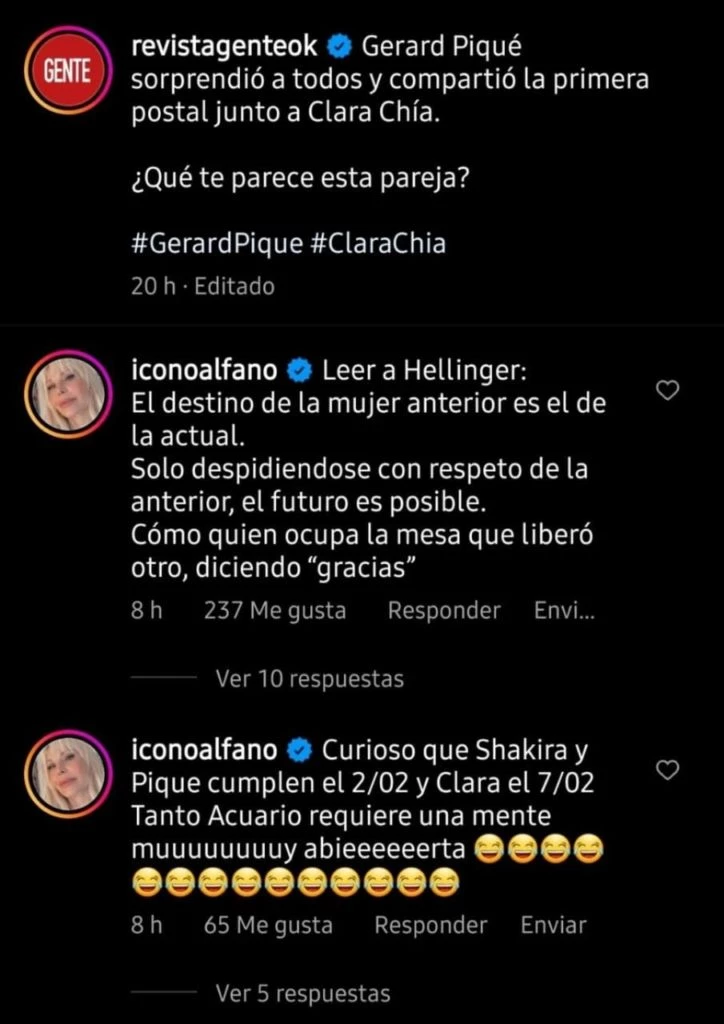Expand 'Ver 10 respuestas' replies

pyautogui.click(x=309, y=679)
